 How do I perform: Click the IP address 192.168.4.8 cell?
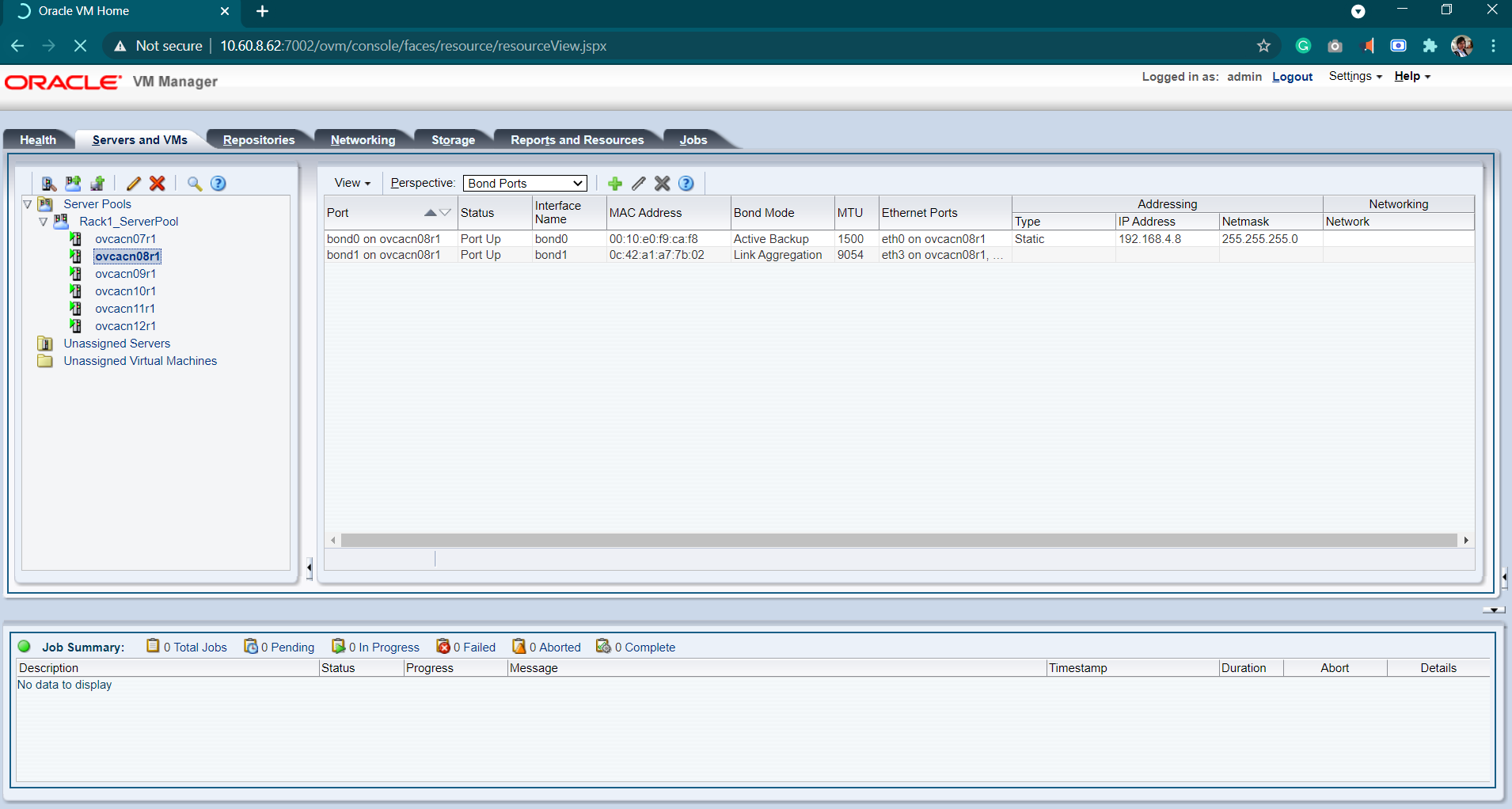click(1167, 239)
